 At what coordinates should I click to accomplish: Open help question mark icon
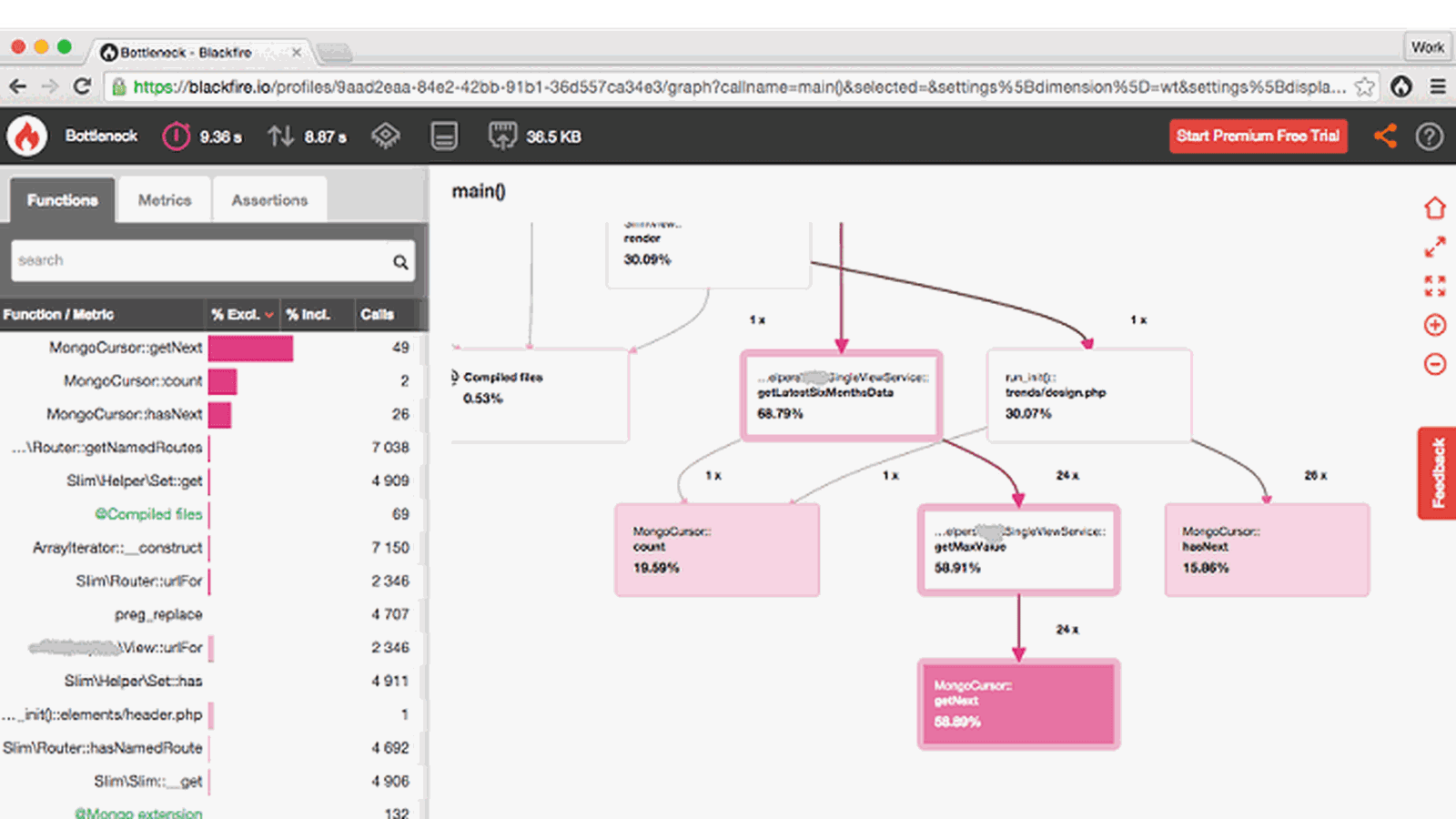1430,136
